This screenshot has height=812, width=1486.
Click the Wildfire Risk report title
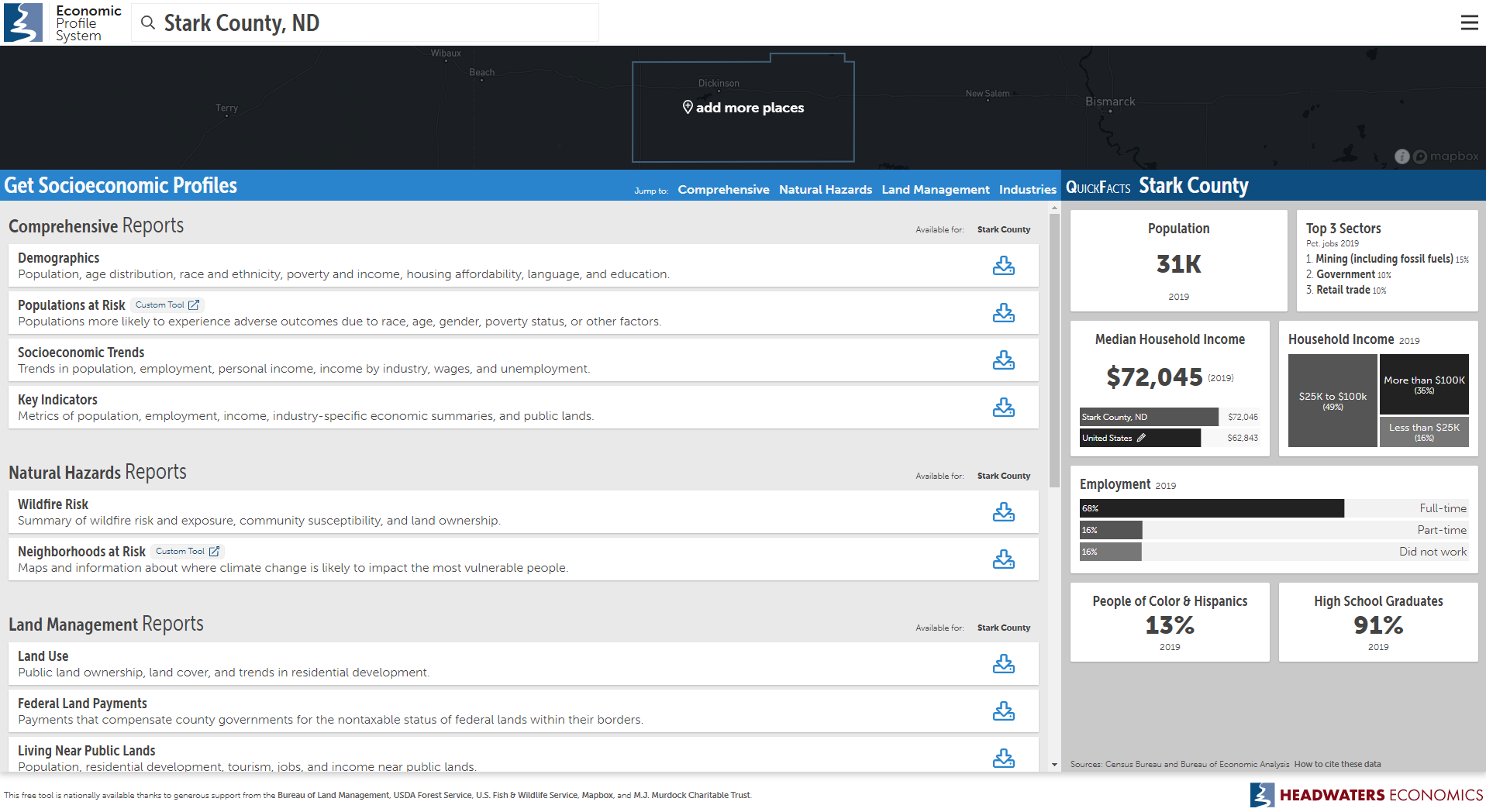point(53,504)
